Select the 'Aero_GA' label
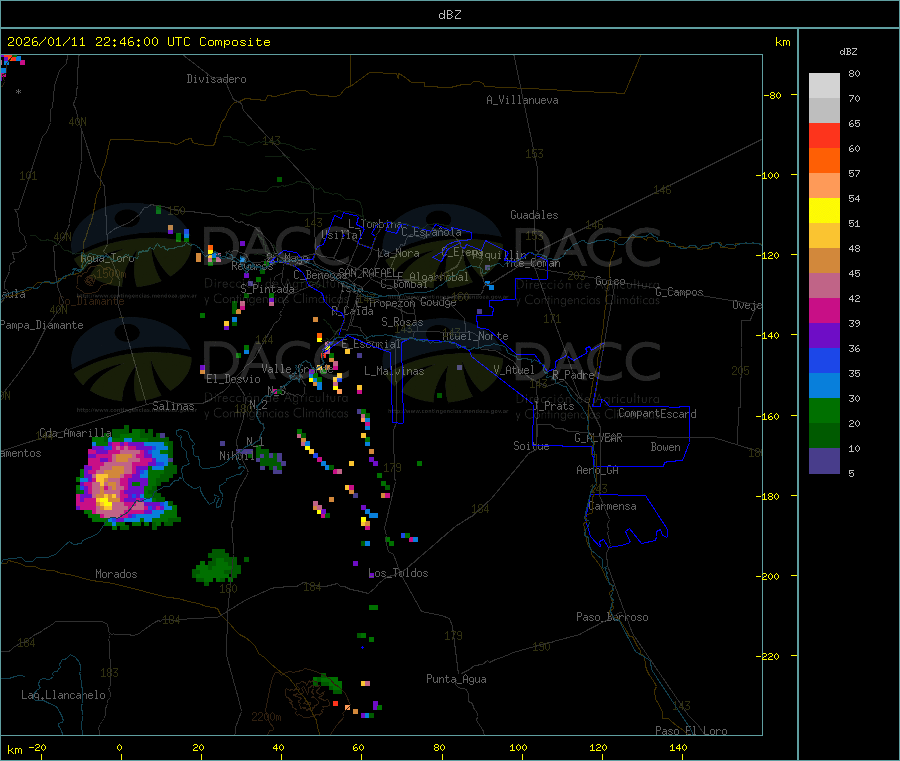The height and width of the screenshot is (761, 900). (598, 470)
